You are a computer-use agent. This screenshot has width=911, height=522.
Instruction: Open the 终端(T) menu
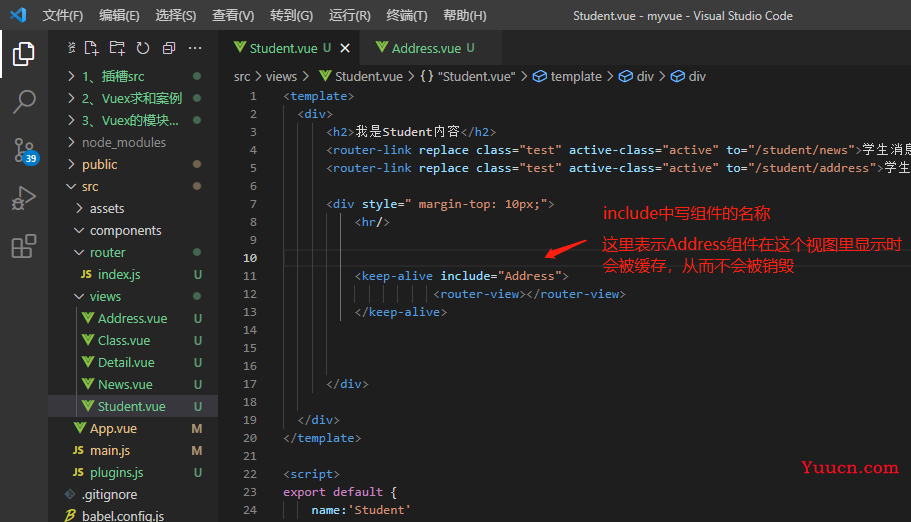click(407, 15)
